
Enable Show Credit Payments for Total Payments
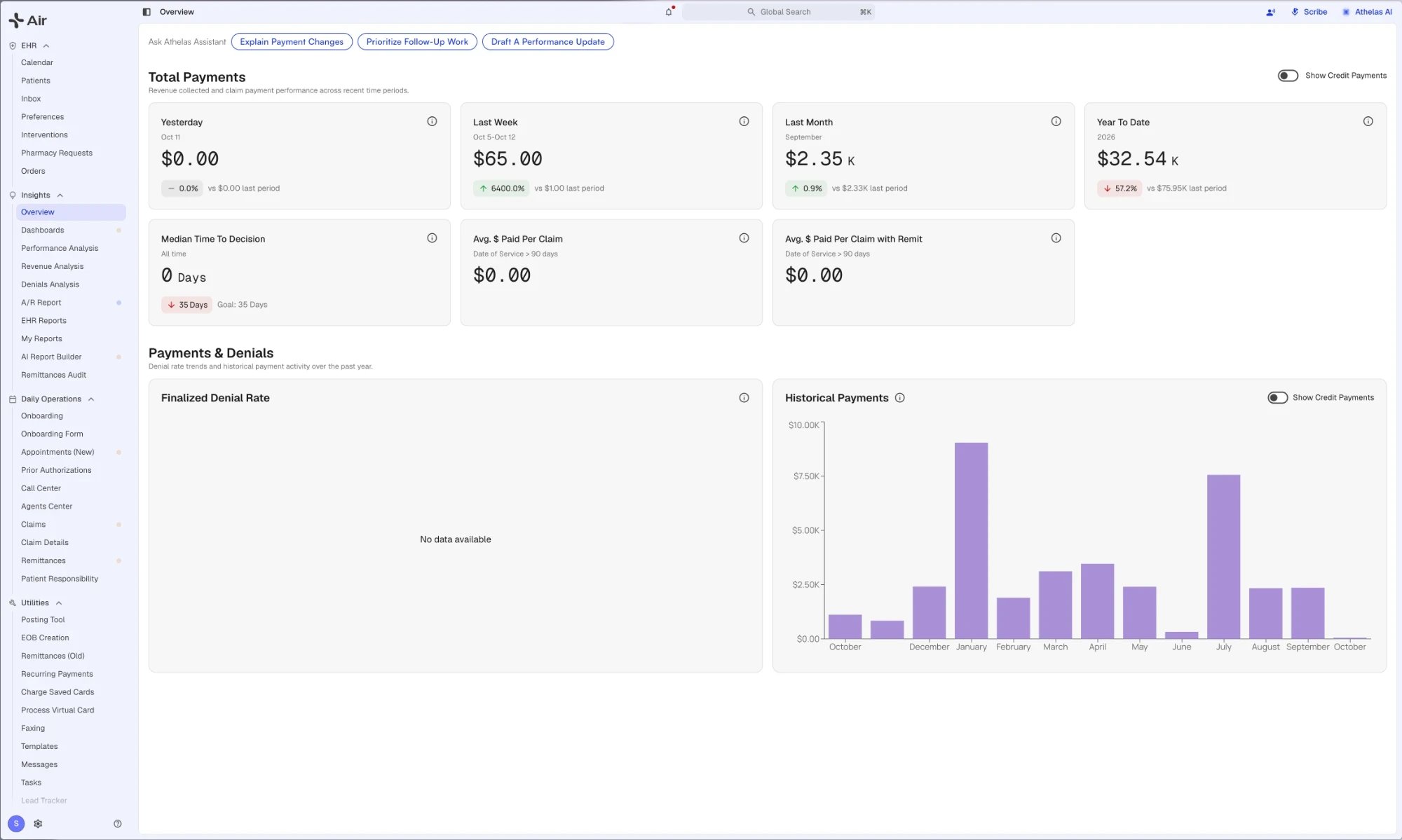[x=1288, y=76]
